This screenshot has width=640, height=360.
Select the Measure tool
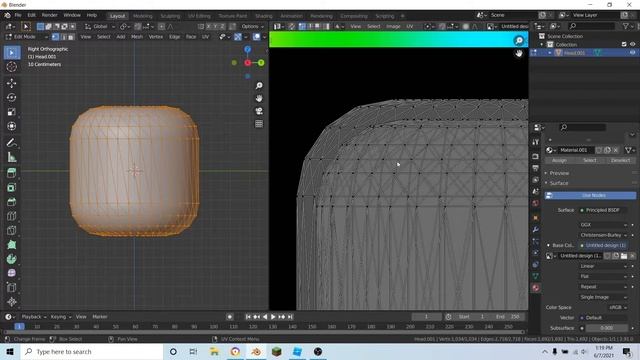pyautogui.click(x=11, y=157)
